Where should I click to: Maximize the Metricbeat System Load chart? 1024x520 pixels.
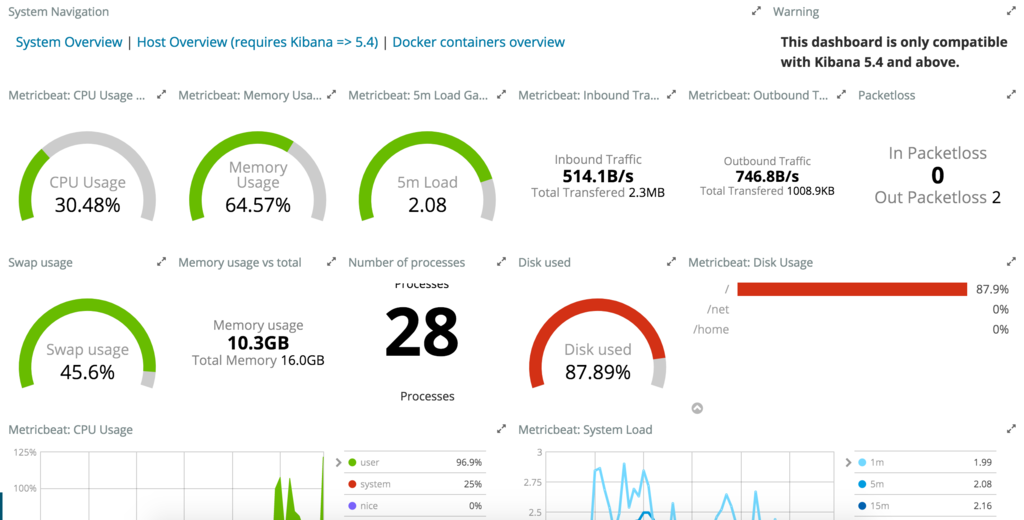(x=1011, y=429)
